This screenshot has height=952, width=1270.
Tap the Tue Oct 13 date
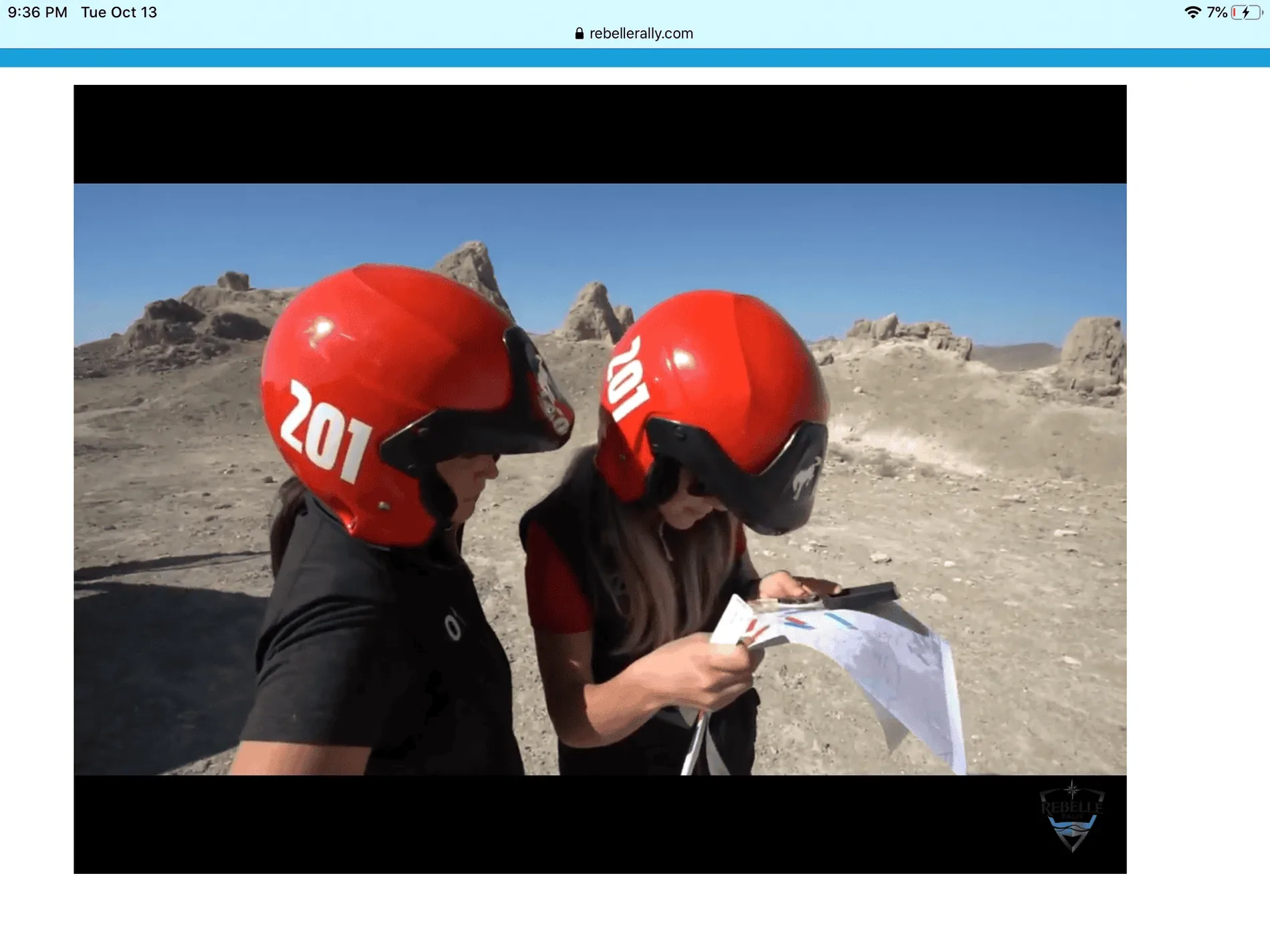(x=119, y=12)
